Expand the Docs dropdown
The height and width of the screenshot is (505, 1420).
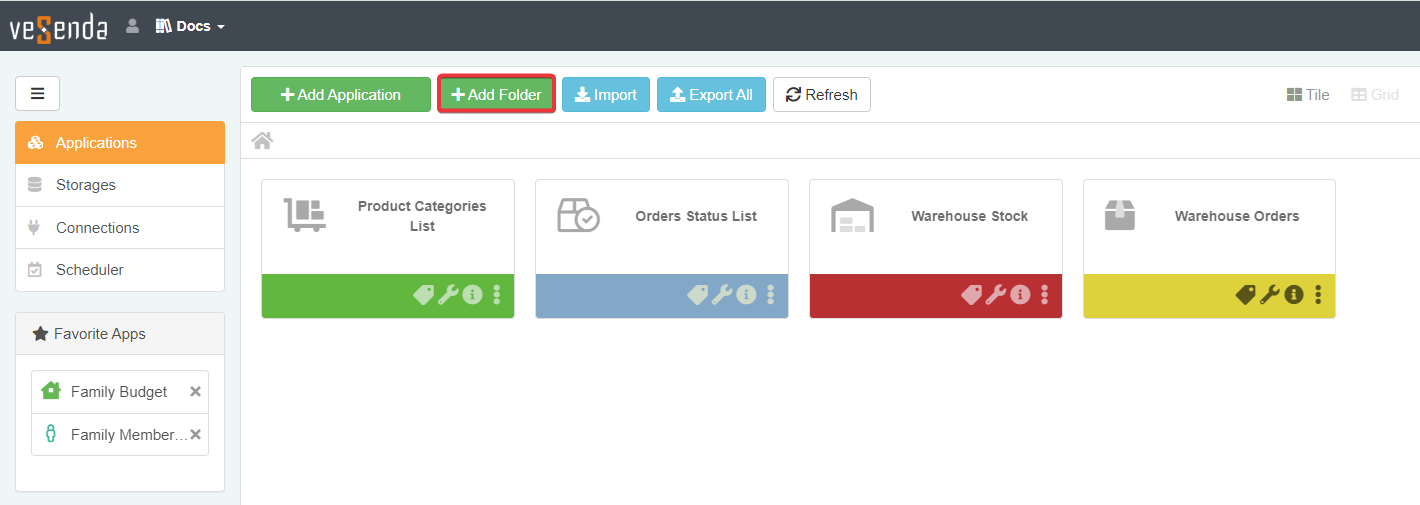click(x=190, y=26)
